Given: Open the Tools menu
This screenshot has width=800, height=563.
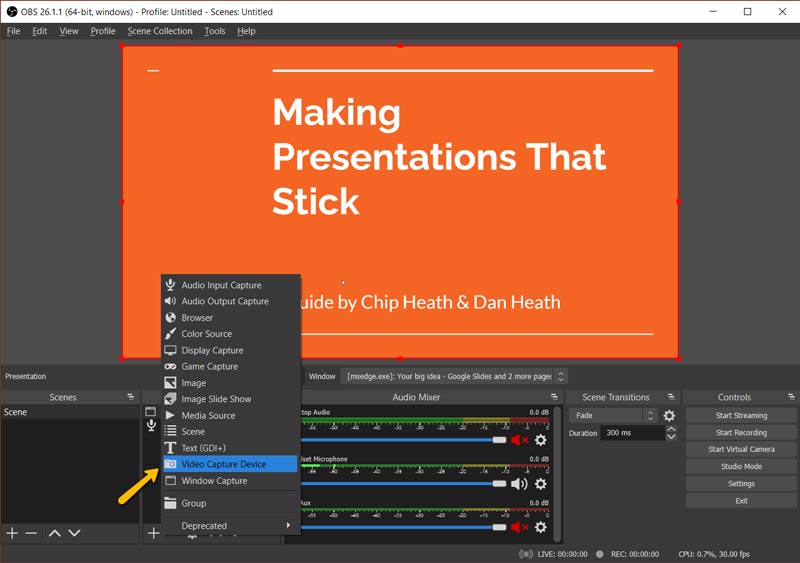Looking at the screenshot, I should coord(215,31).
